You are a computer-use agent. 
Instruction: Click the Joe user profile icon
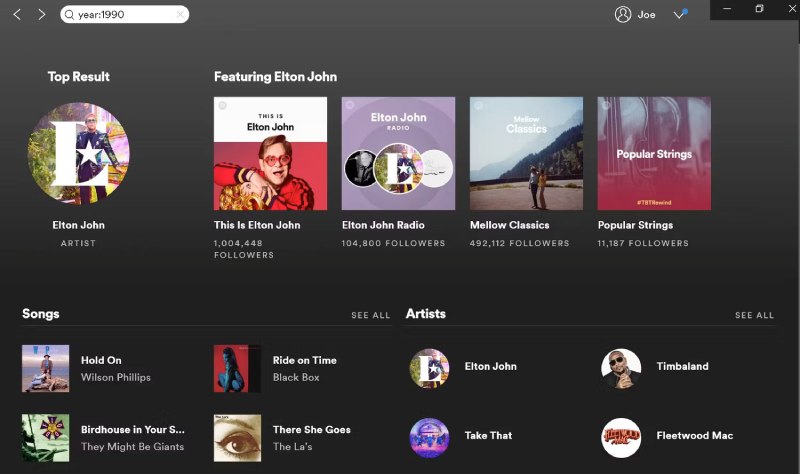click(x=623, y=15)
